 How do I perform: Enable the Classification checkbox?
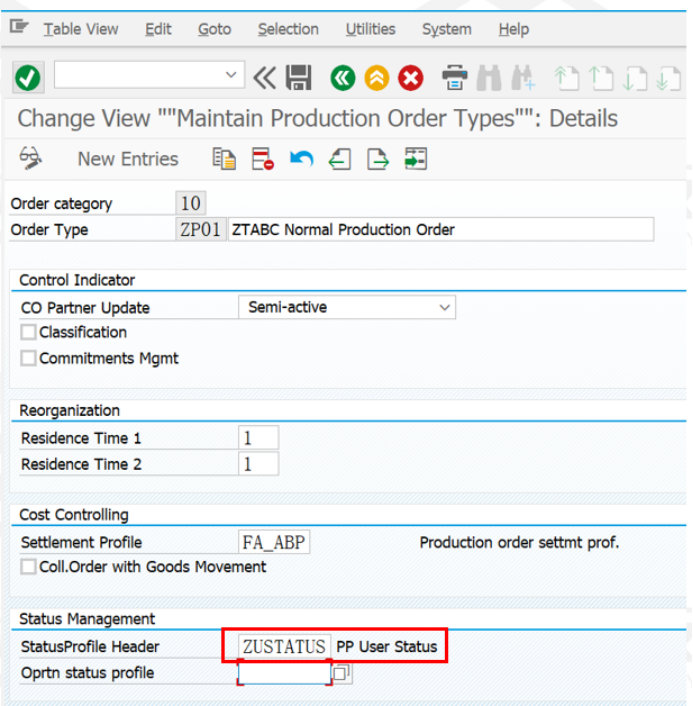[x=28, y=332]
